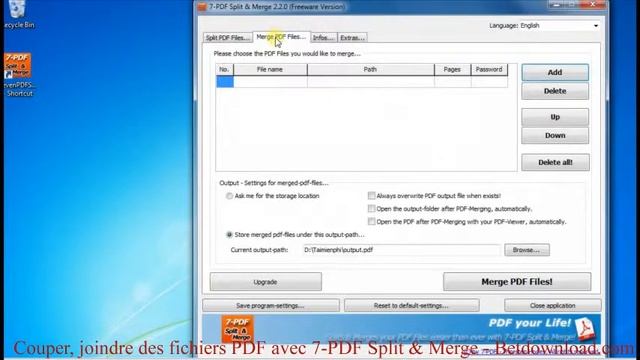Enable Always overwrite PDF output file
640x360 pixels.
click(x=371, y=196)
